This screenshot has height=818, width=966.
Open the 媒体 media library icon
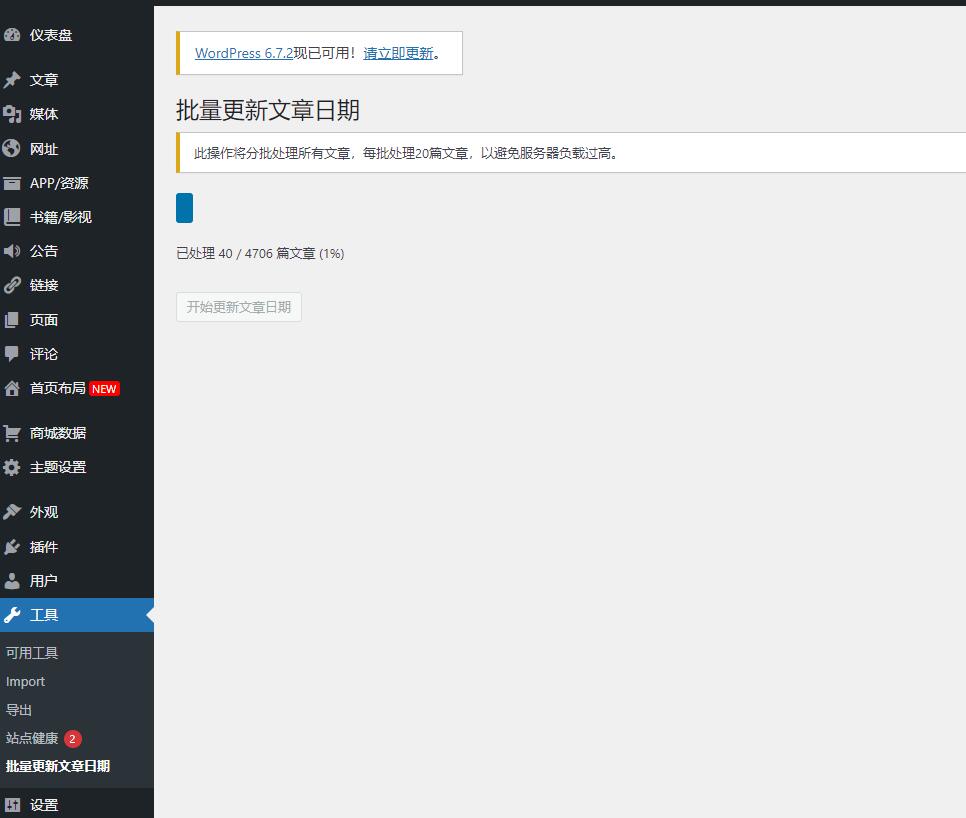click(12, 114)
